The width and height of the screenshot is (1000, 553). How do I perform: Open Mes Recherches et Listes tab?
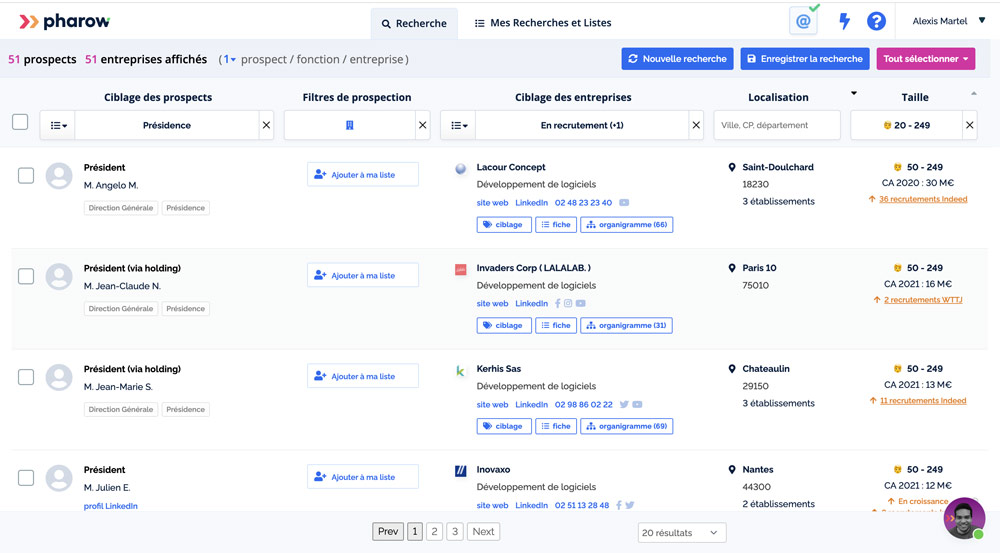point(543,23)
